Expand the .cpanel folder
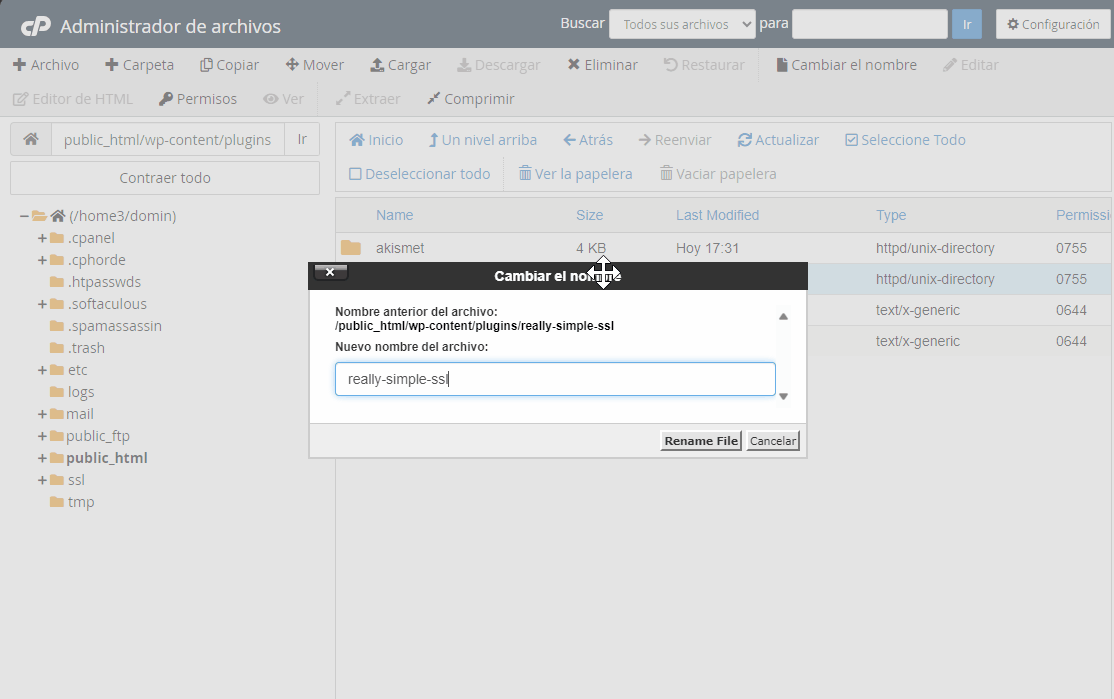 click(x=42, y=238)
